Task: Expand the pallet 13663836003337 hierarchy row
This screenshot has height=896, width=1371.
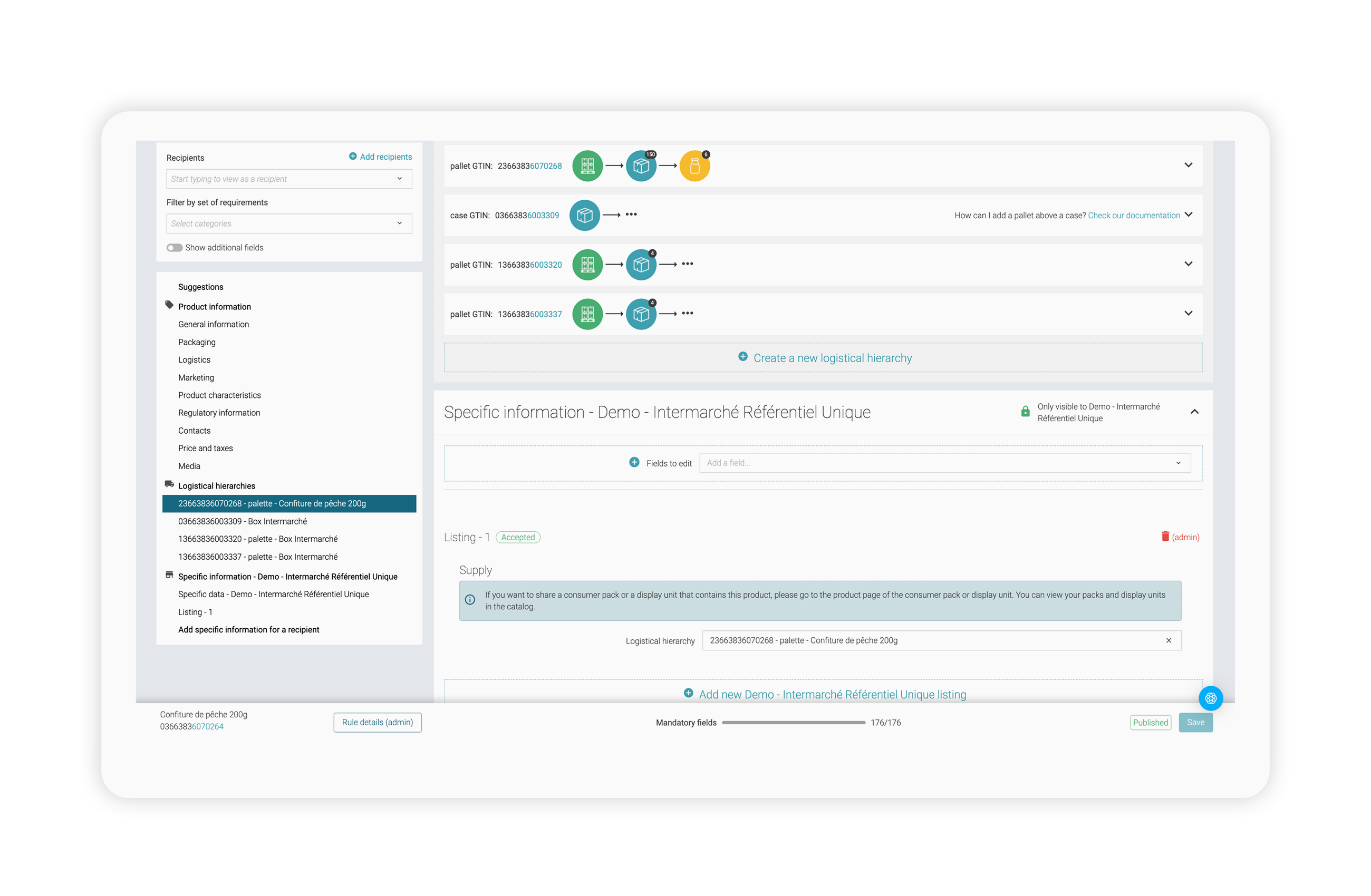Action: [1188, 314]
